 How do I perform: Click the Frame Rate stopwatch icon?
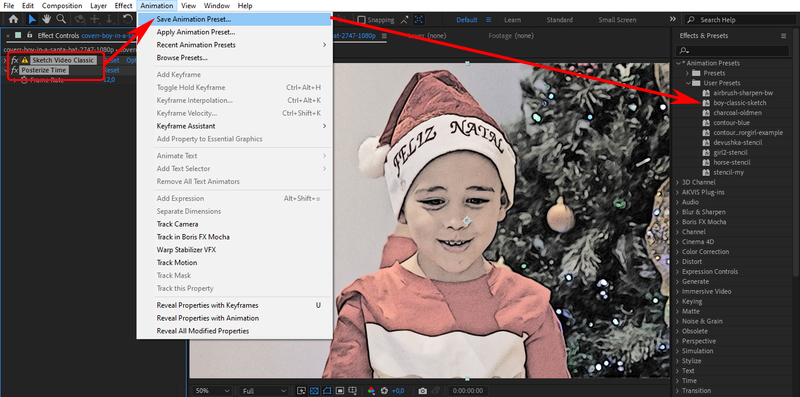point(23,80)
